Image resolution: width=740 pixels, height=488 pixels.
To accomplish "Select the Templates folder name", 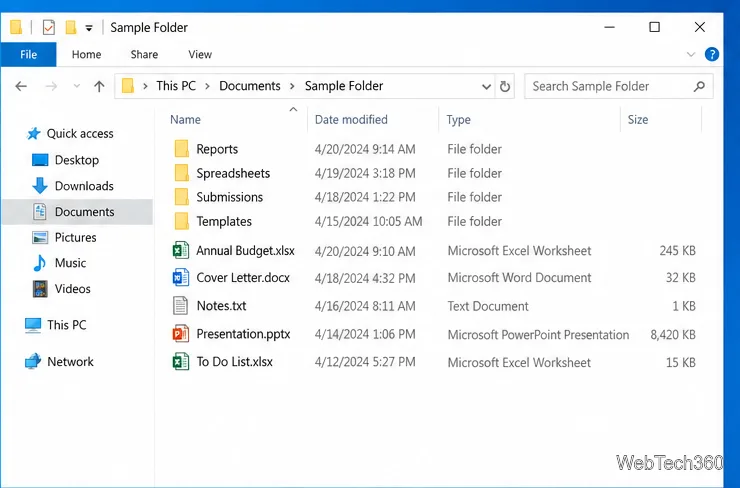I will pyautogui.click(x=224, y=222).
